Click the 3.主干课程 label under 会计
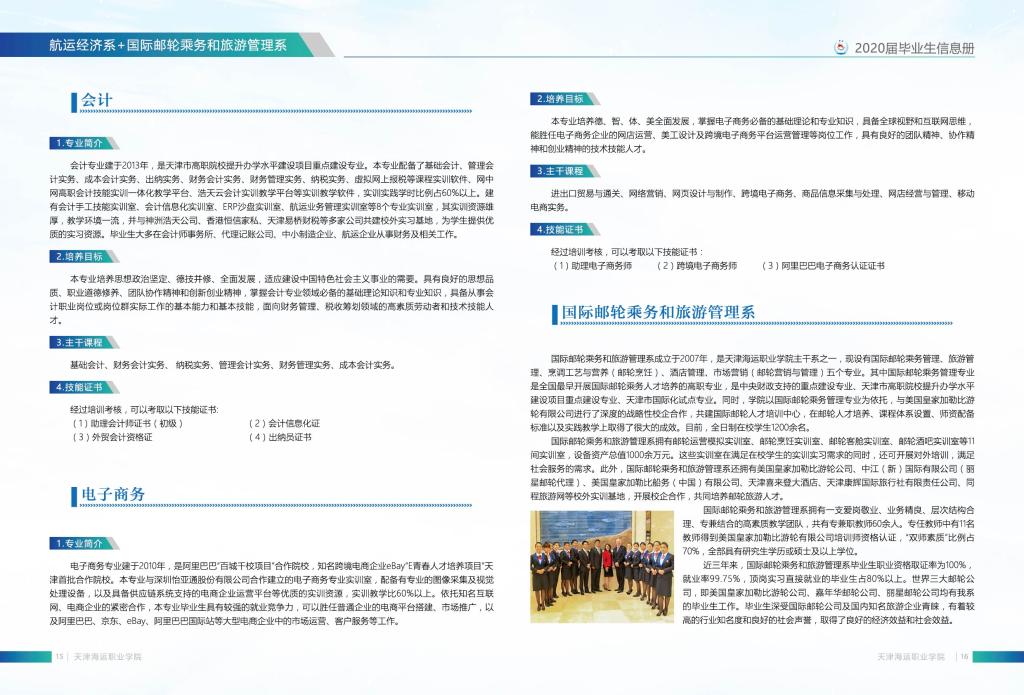Viewport: 1024px width, 695px height. point(79,343)
